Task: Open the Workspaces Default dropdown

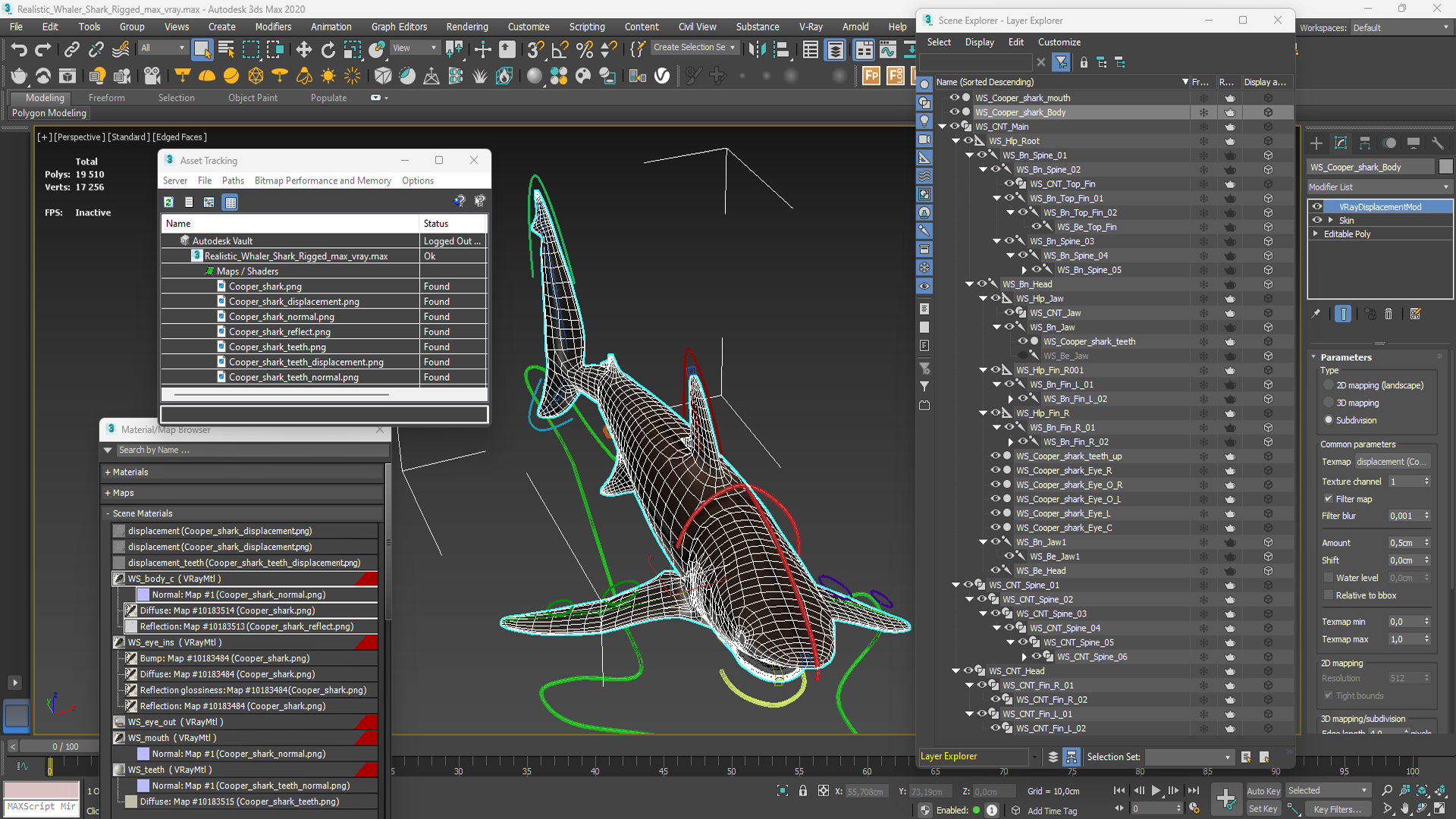Action: tap(1401, 28)
